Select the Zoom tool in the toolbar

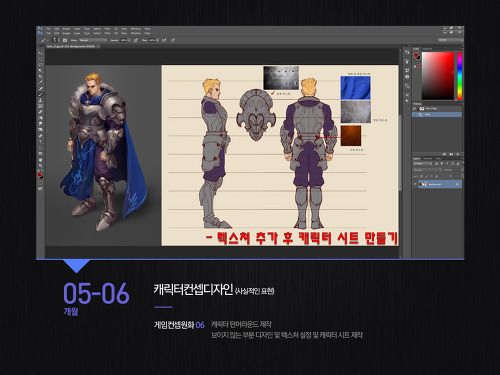pyautogui.click(x=41, y=166)
